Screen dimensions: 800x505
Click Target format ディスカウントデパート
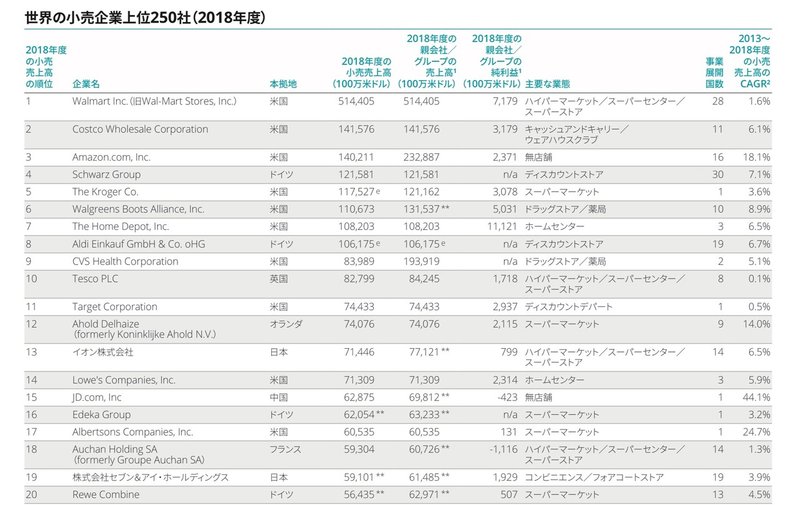point(568,307)
